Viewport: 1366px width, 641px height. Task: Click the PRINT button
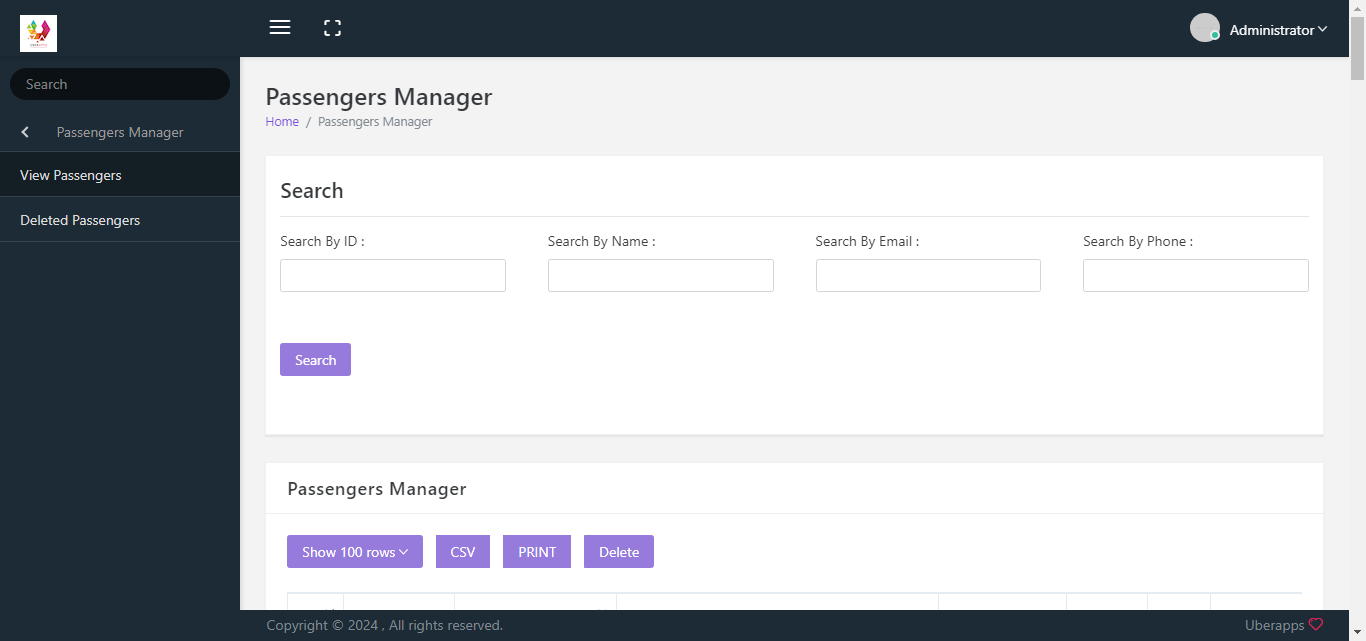point(537,552)
